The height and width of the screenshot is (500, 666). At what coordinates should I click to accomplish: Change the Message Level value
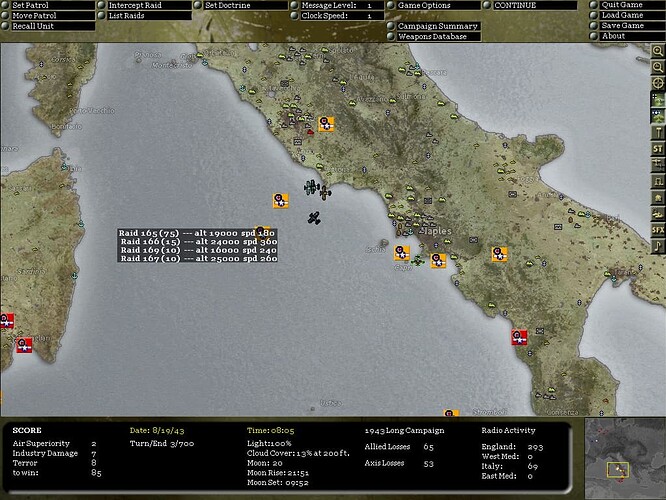click(x=337, y=5)
